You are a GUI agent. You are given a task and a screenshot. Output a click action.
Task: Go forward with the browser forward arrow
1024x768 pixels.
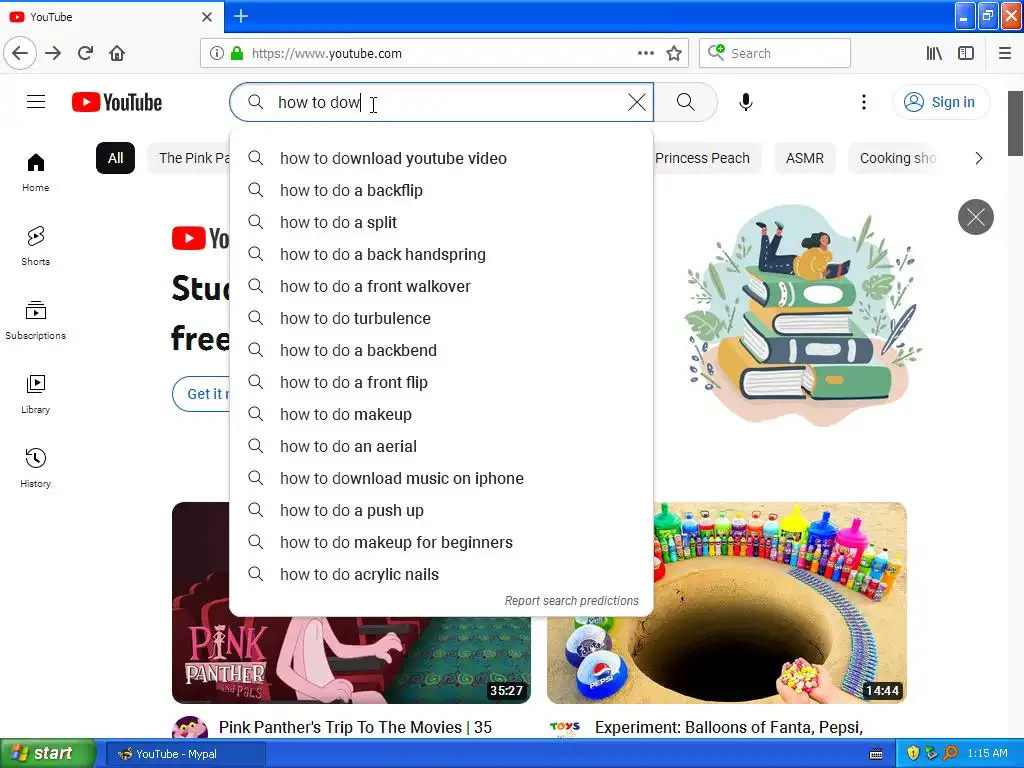pos(53,53)
